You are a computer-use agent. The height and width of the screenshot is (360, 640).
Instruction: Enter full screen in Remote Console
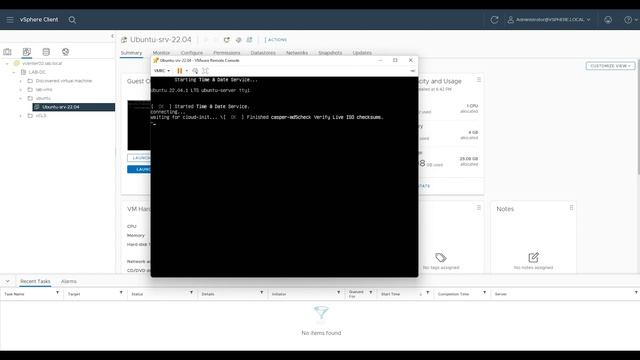205,71
